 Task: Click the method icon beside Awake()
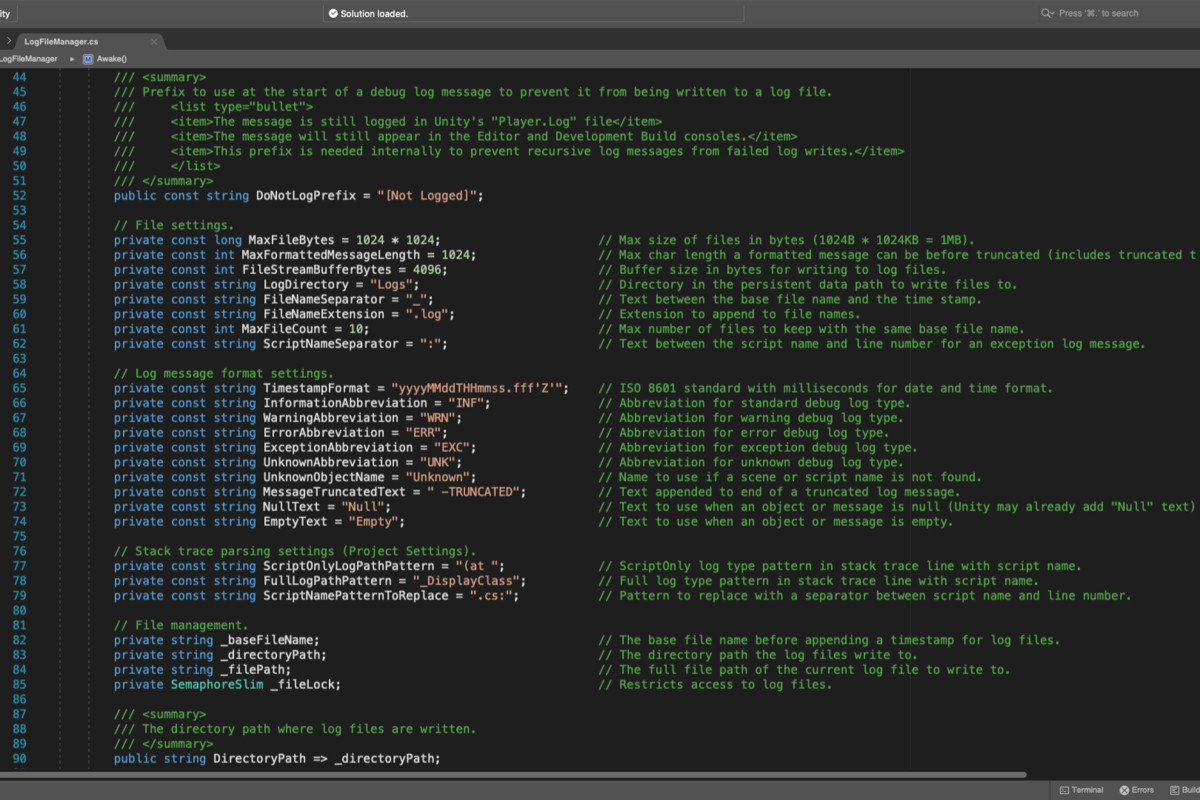pyautogui.click(x=88, y=59)
